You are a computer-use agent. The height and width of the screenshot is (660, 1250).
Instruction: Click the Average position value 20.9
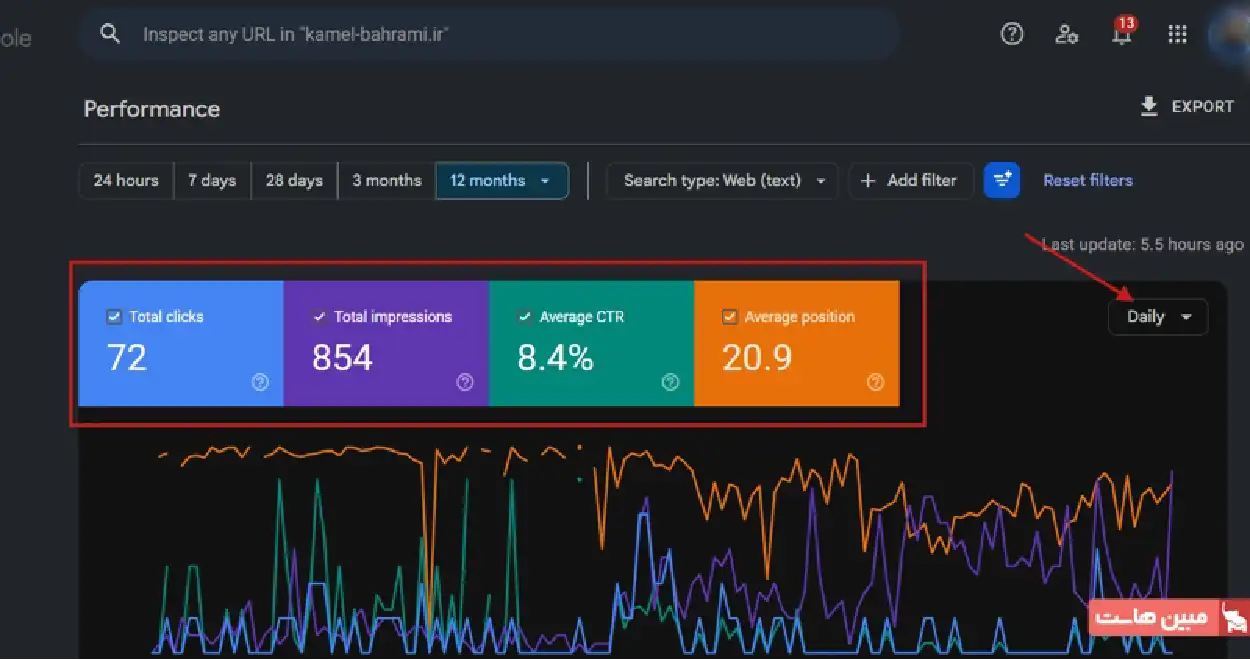757,357
